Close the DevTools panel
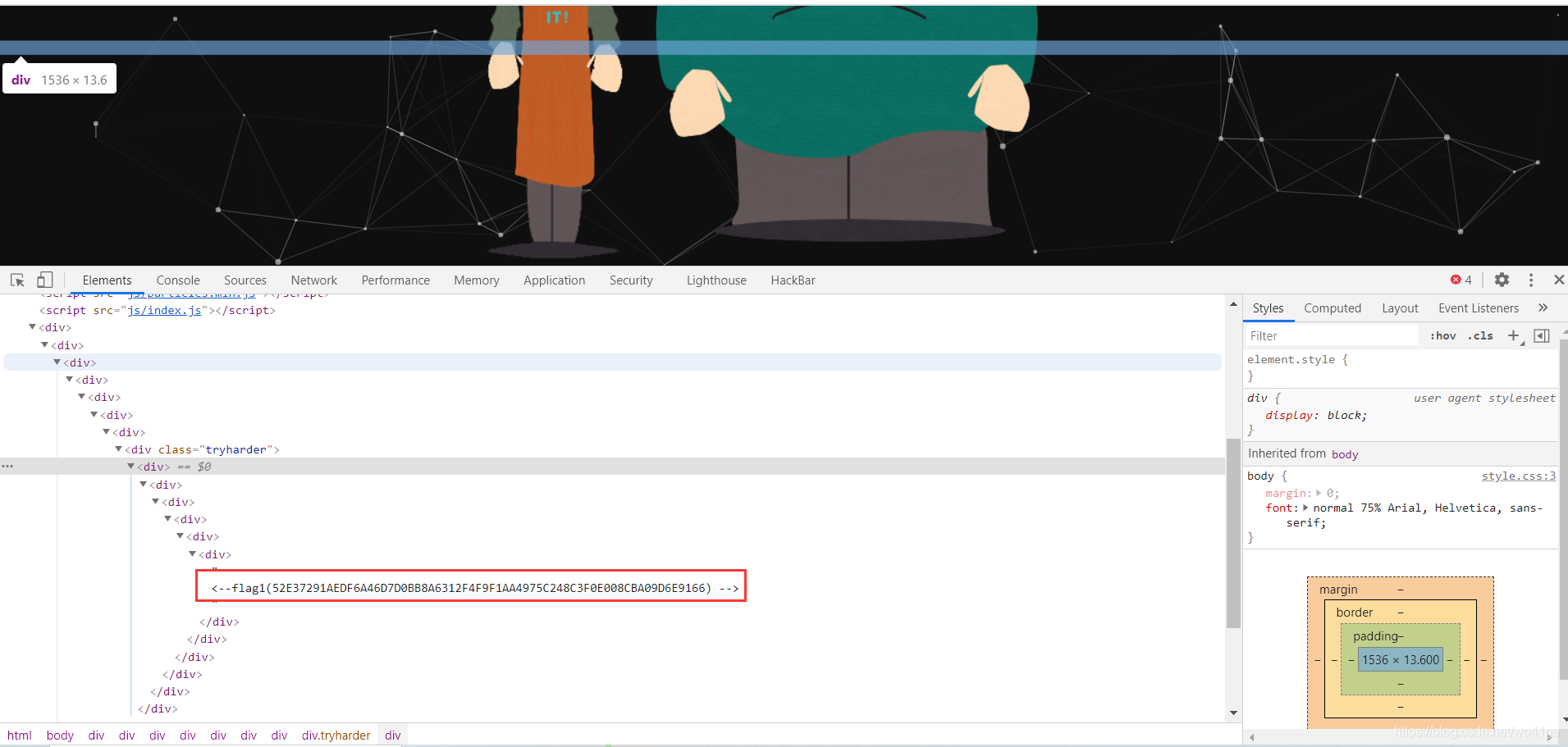 tap(1559, 280)
